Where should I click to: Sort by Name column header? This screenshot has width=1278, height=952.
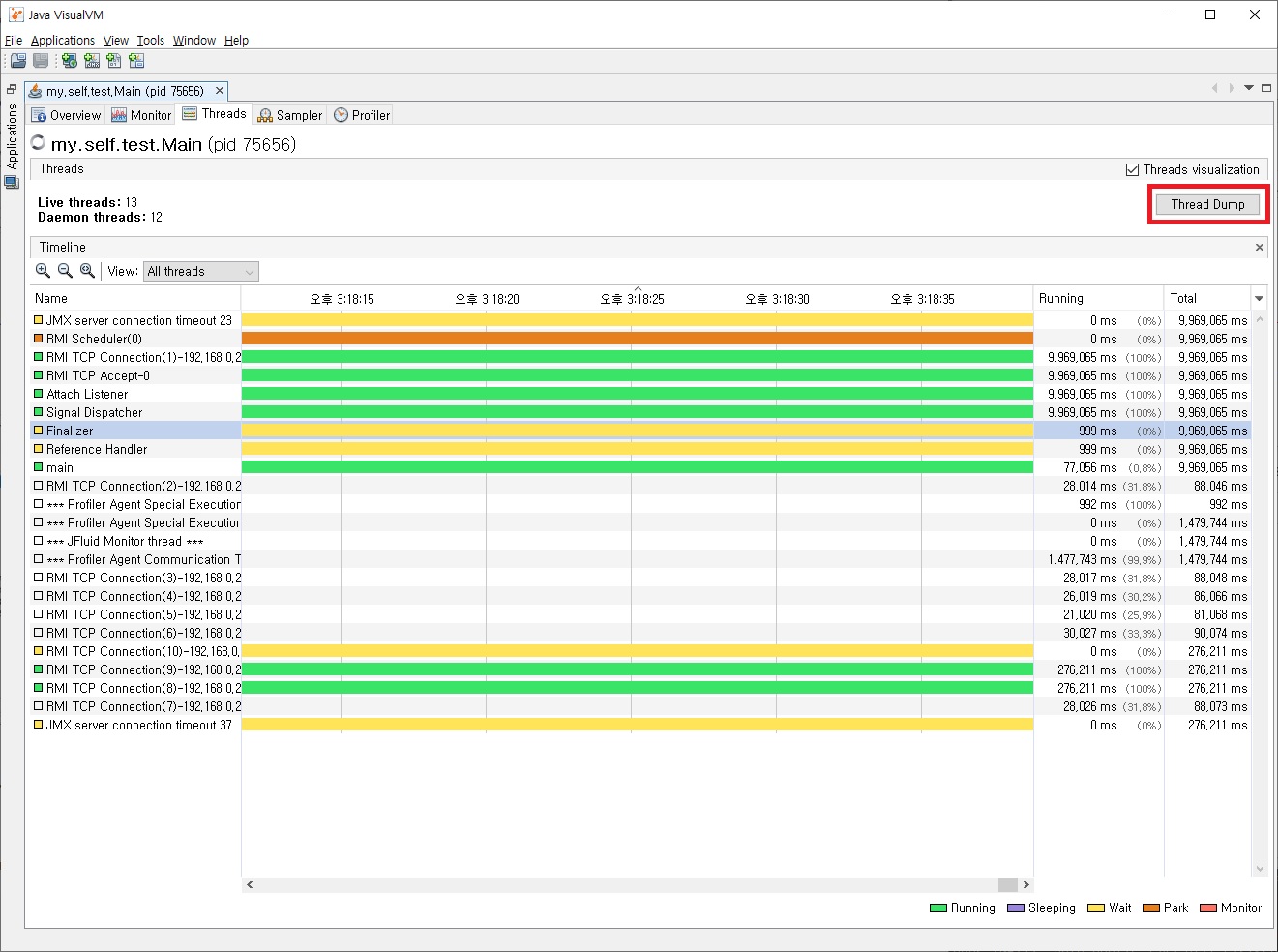click(x=135, y=298)
